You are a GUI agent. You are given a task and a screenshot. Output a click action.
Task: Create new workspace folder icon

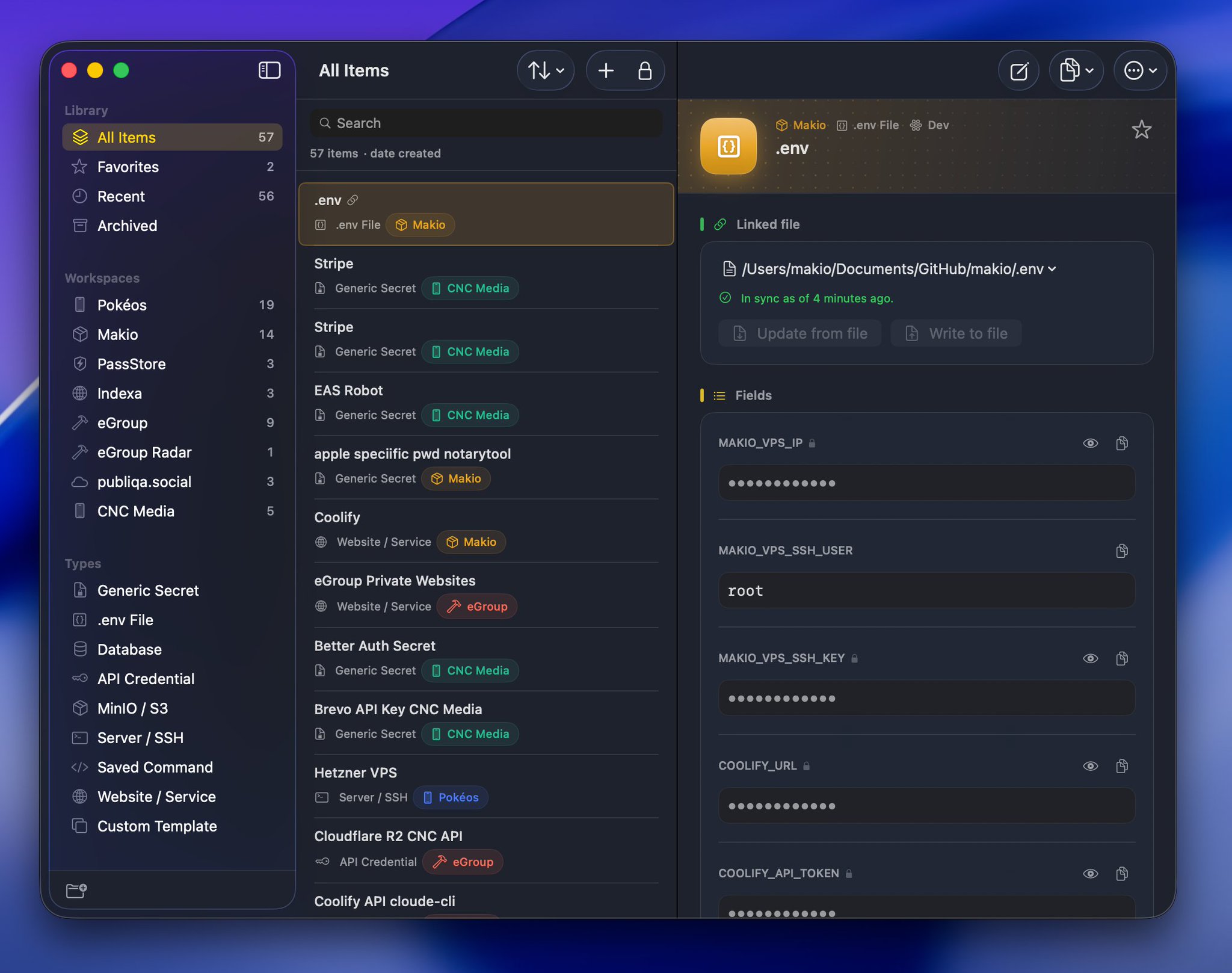tap(76, 890)
